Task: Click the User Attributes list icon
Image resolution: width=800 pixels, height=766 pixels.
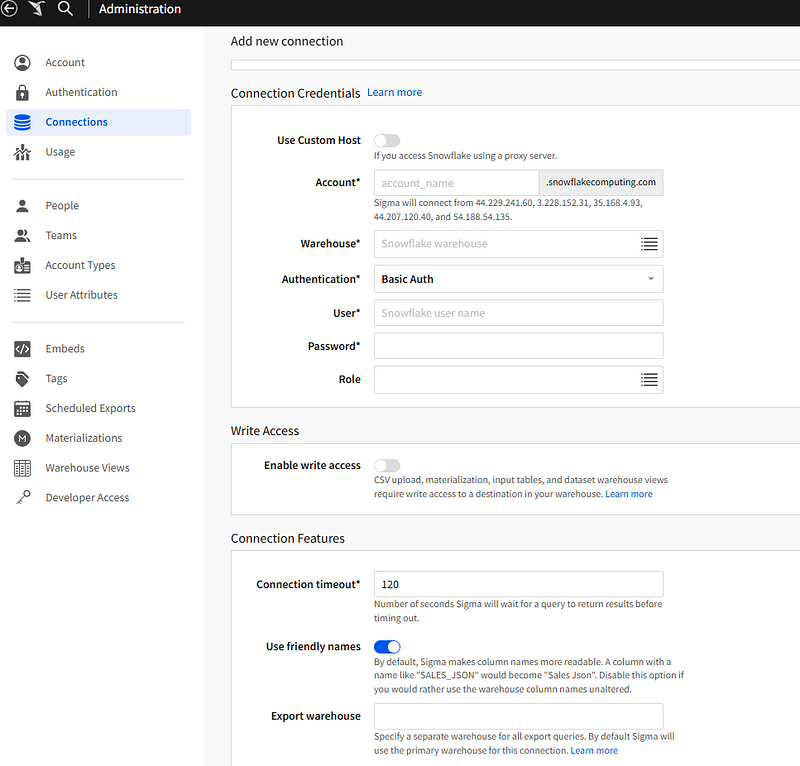Action: click(22, 295)
